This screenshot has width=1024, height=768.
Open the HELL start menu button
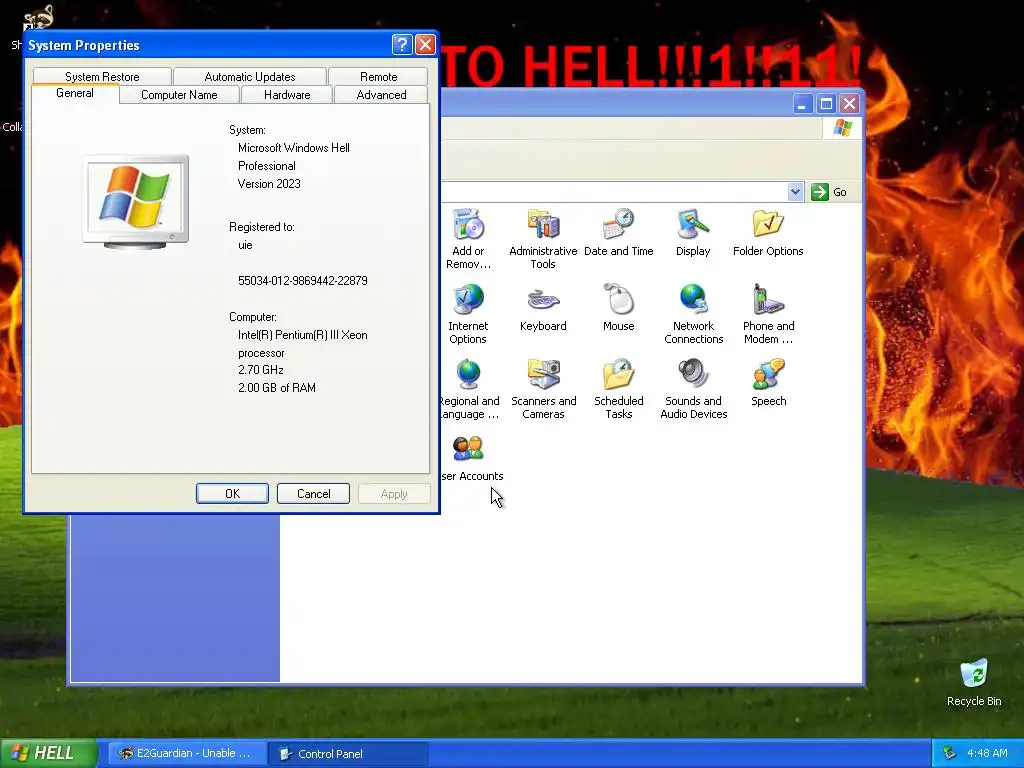click(48, 753)
